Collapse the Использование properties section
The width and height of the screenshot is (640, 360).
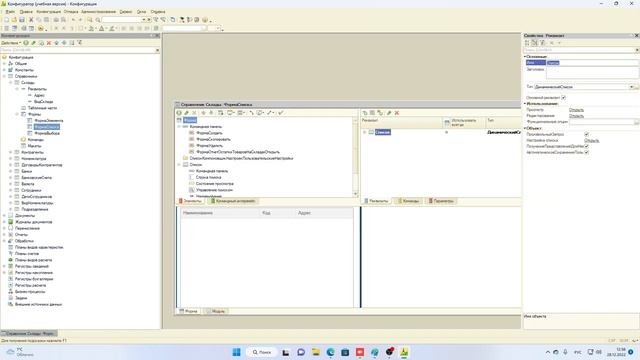tap(525, 104)
